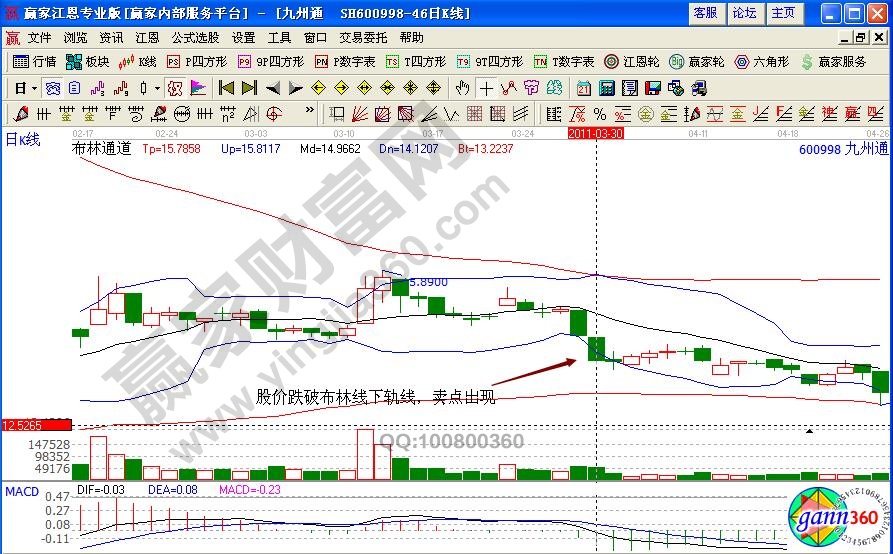Image resolution: width=893 pixels, height=554 pixels.
Task: Open the 行情 market quotes view
Action: click(x=35, y=61)
